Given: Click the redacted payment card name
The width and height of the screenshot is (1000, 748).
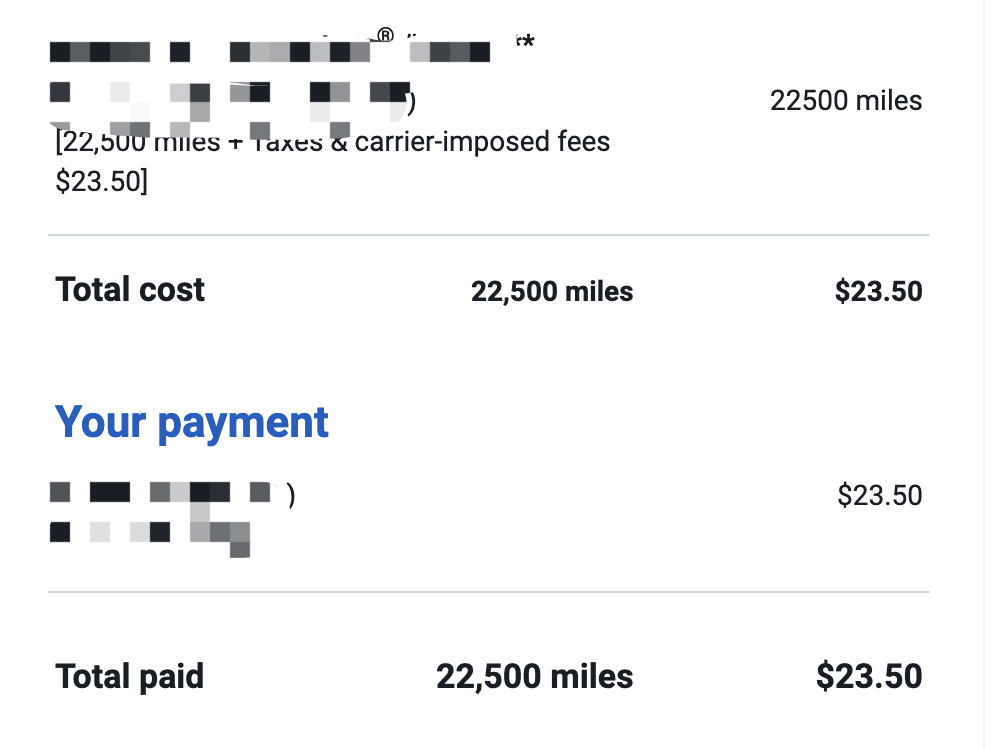Looking at the screenshot, I should (x=160, y=492).
